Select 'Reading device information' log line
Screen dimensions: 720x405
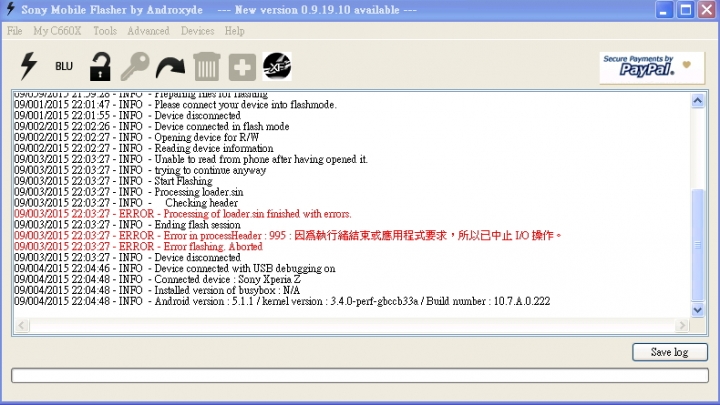pyautogui.click(x=144, y=148)
